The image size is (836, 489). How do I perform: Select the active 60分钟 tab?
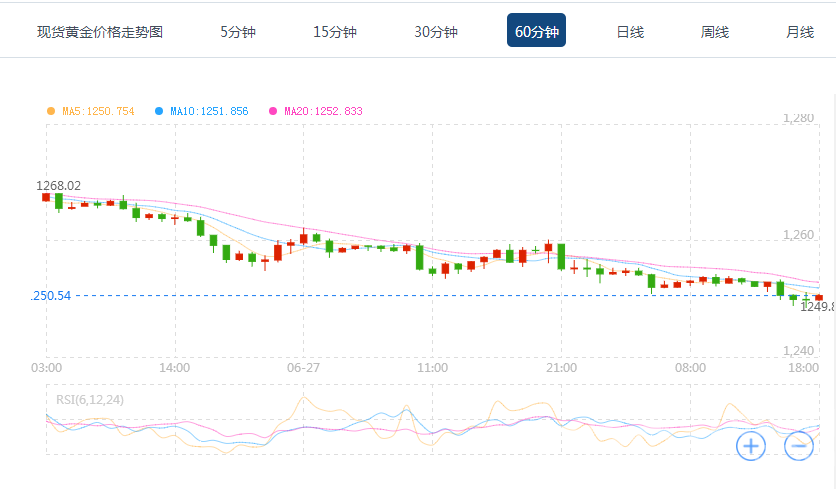pyautogui.click(x=537, y=32)
